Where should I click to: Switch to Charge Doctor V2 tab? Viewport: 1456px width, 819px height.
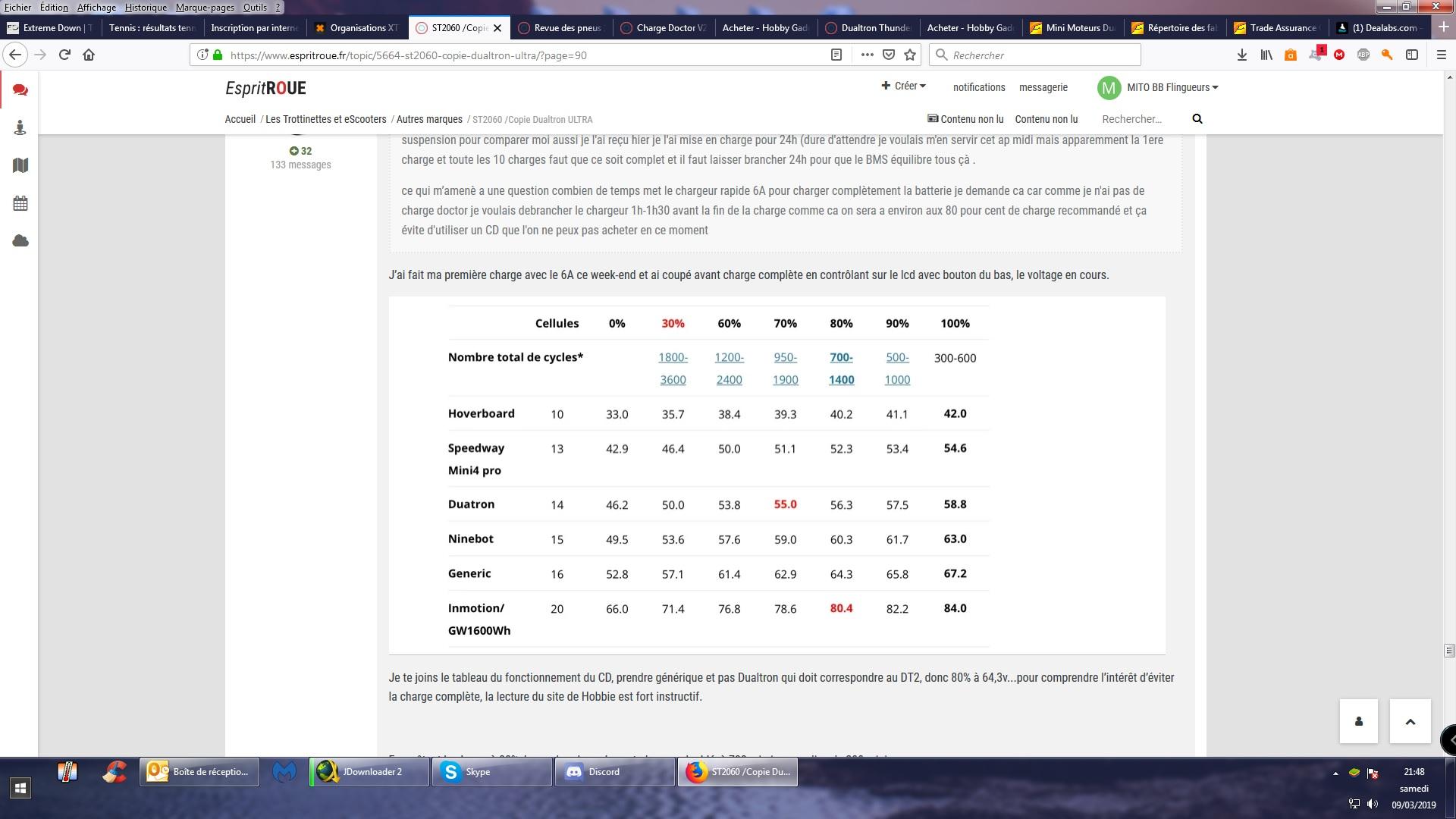coord(663,27)
